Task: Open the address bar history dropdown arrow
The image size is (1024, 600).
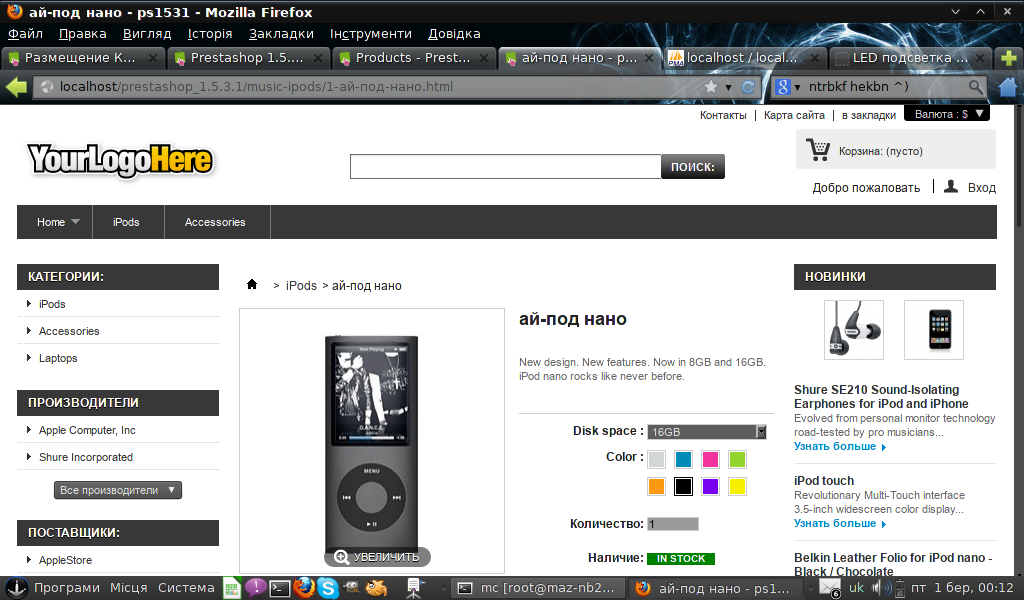Action: point(728,87)
